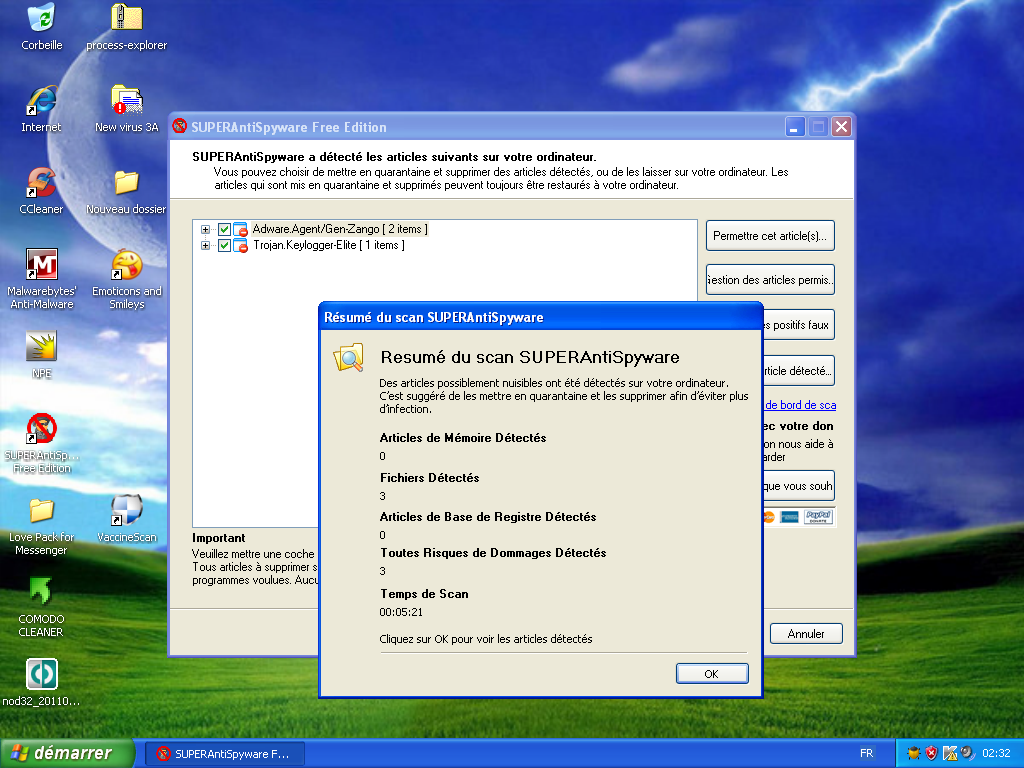
Task: Launch CCleaner desktop shortcut
Action: tap(42, 182)
